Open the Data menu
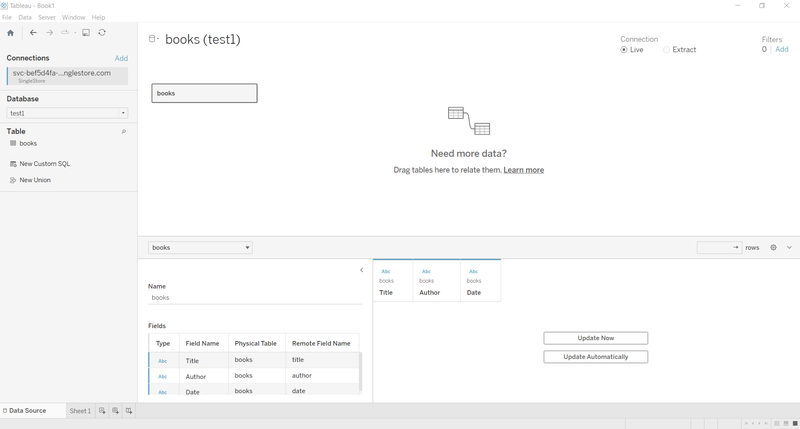 [25, 17]
